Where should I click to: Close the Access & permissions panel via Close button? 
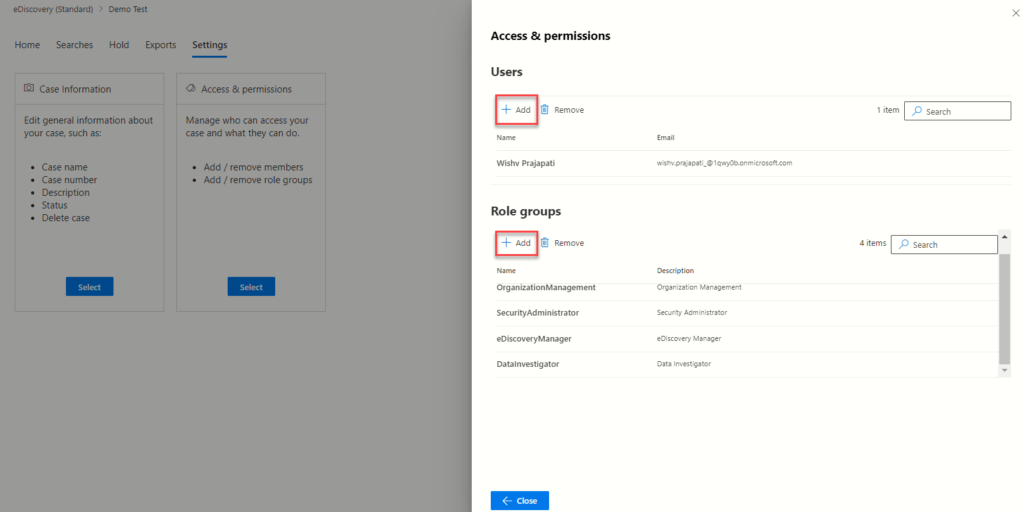tap(520, 501)
